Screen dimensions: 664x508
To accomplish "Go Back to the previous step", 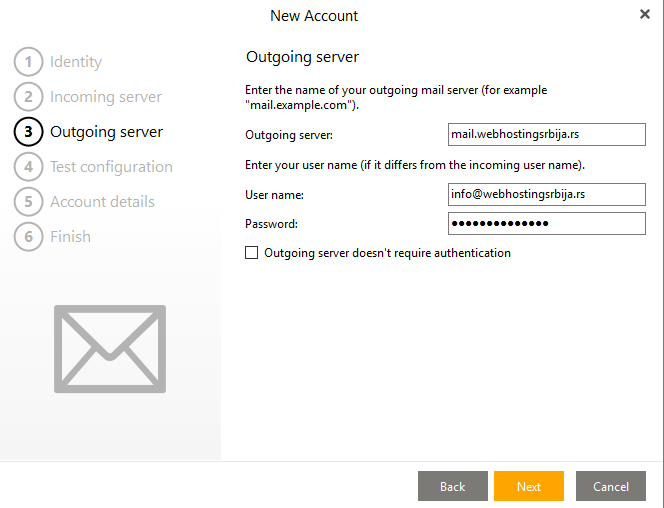I will click(x=453, y=486).
